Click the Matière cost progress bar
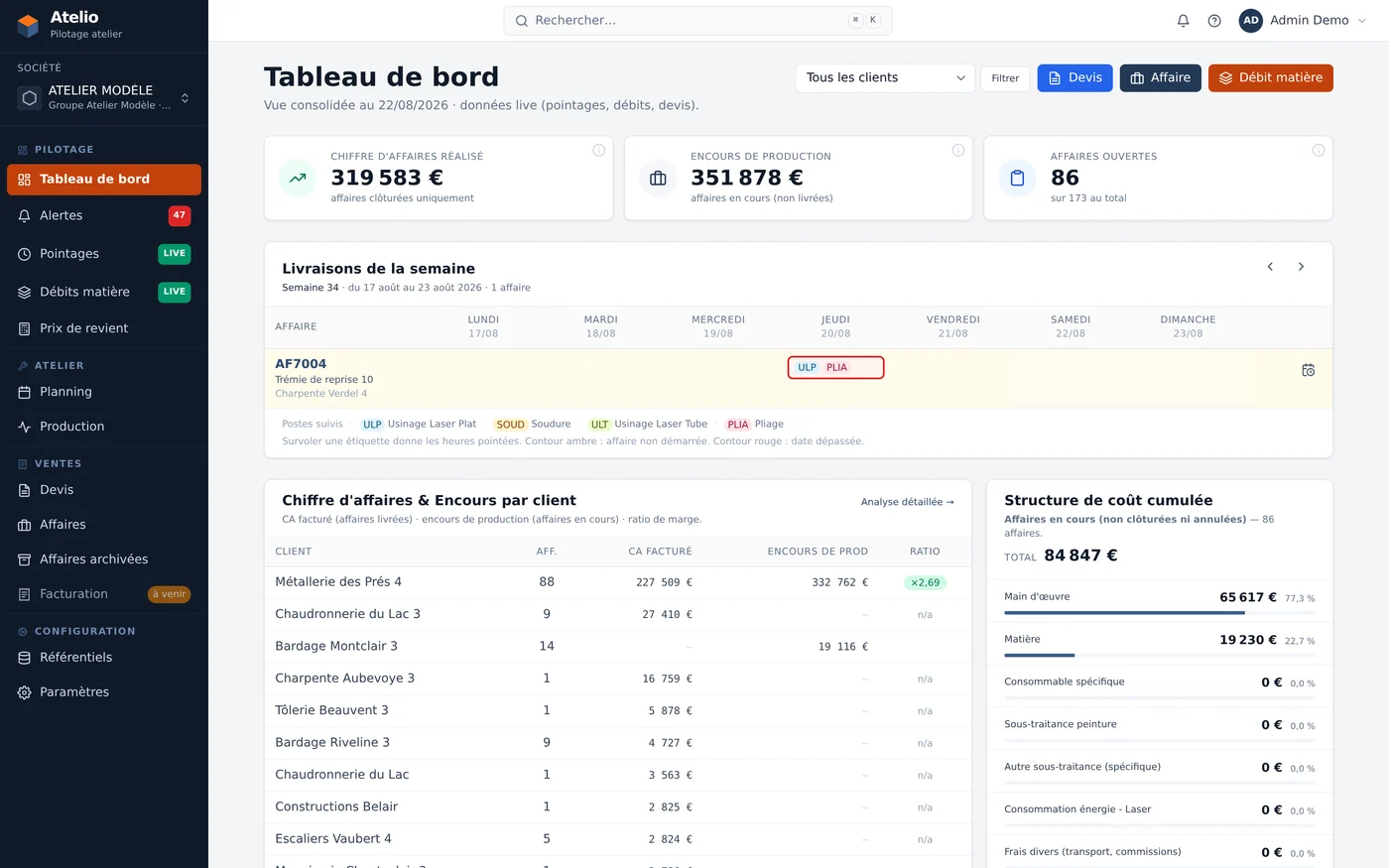Viewport: 1389px width, 868px height. [x=1160, y=656]
